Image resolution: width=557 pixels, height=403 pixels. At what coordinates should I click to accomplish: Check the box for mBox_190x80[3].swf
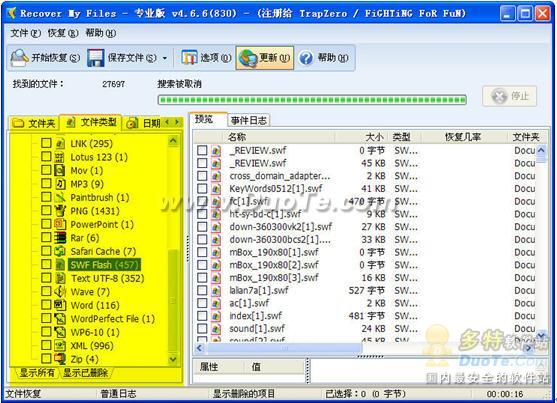pos(202,278)
